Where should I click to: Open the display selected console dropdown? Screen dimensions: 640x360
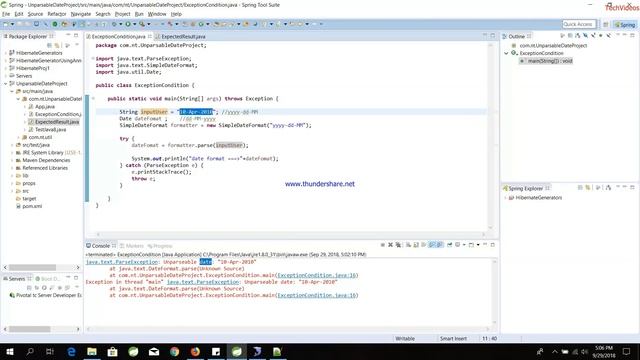pos(464,245)
